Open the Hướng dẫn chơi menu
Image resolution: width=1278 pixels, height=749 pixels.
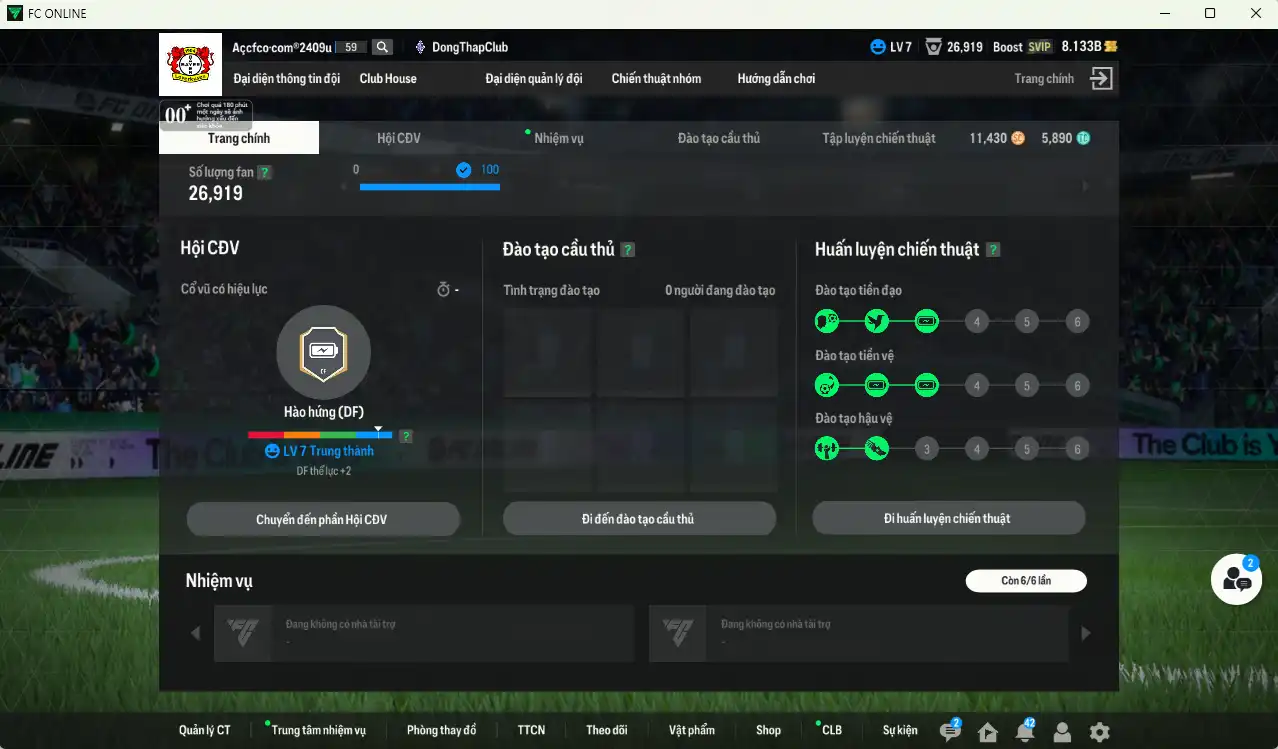pos(776,78)
